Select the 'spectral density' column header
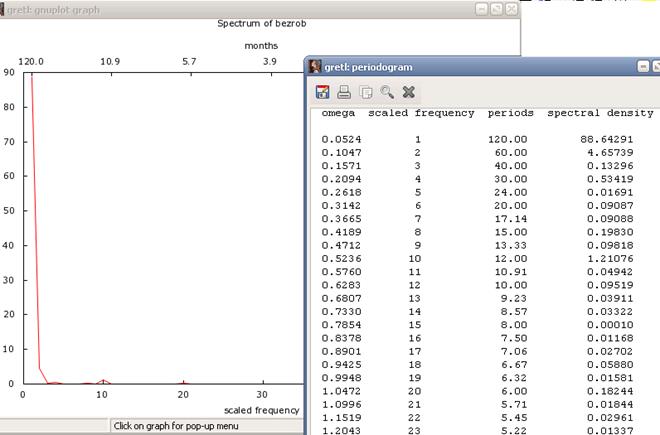This screenshot has height=435, width=660. (x=600, y=113)
